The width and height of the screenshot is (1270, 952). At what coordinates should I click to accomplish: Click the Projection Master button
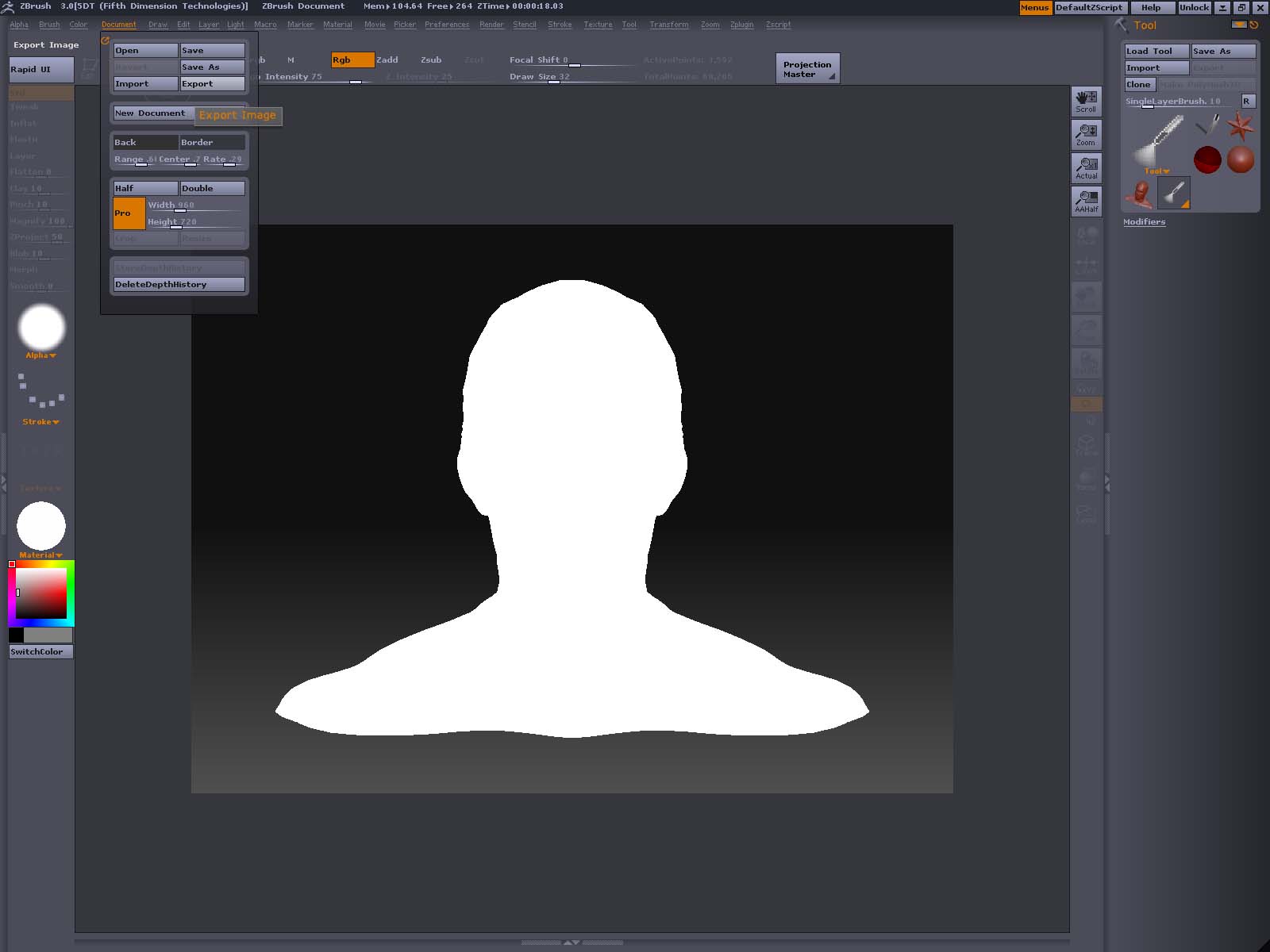807,69
